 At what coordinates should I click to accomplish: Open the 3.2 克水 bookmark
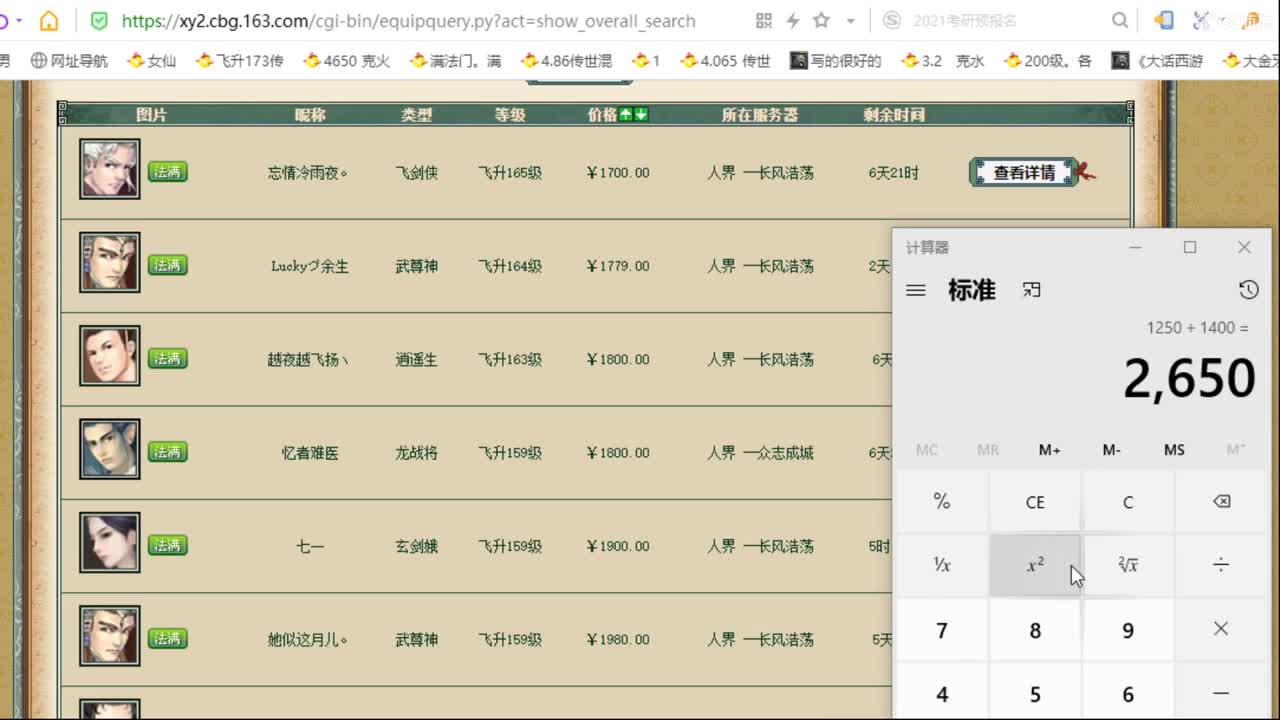click(943, 61)
